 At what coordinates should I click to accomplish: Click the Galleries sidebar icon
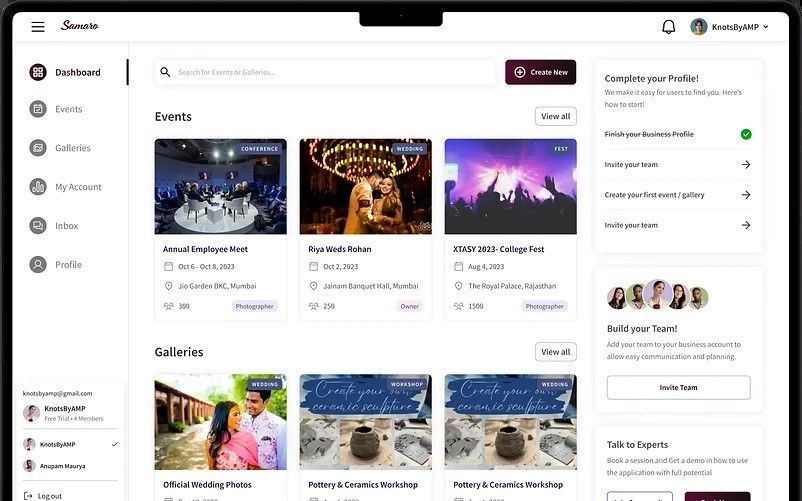(x=38, y=148)
